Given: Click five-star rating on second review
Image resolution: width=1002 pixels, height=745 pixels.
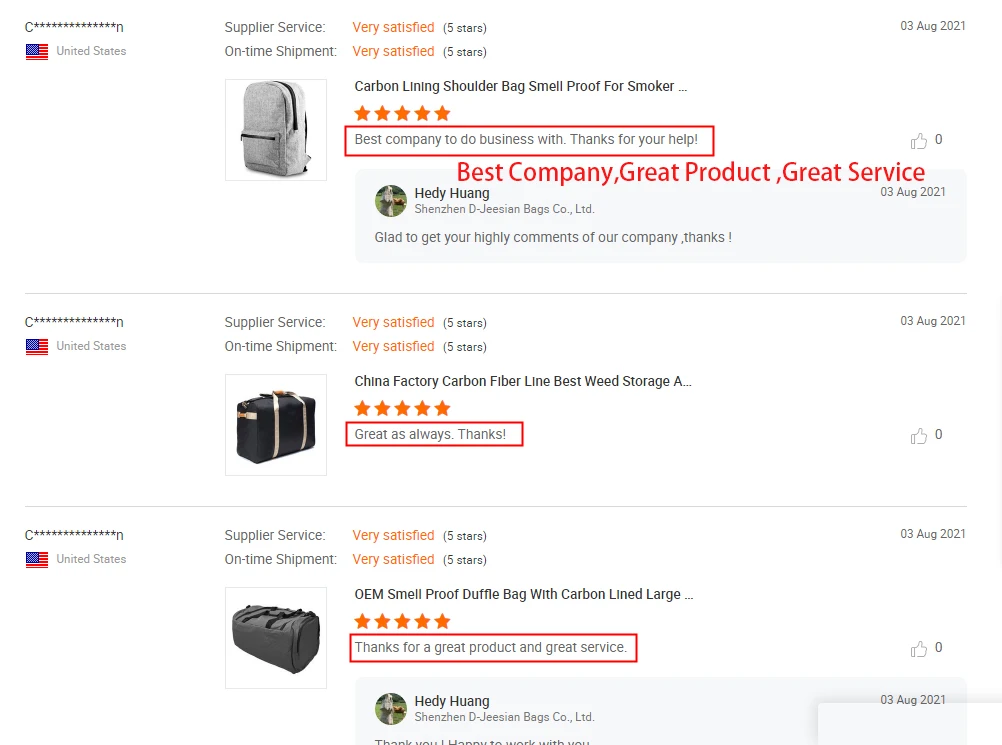Looking at the screenshot, I should click(402, 409).
